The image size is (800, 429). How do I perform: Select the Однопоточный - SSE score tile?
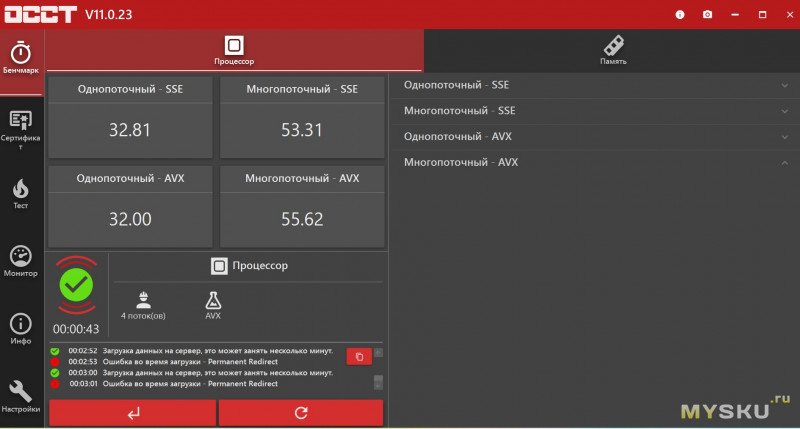coord(130,117)
